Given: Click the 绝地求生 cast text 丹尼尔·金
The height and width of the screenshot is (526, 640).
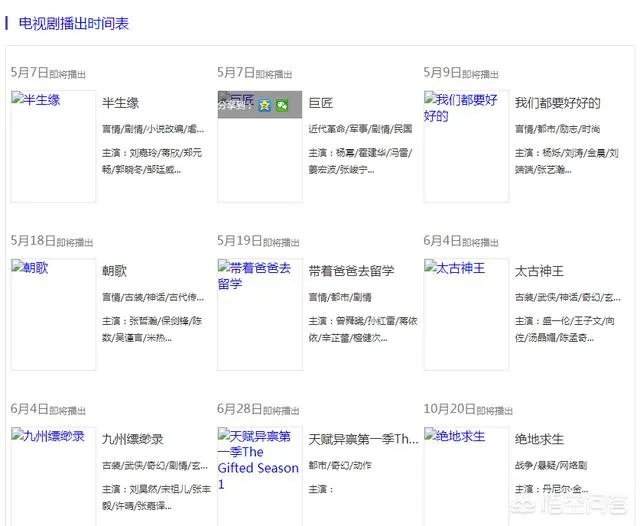Looking at the screenshot, I should (551, 489).
